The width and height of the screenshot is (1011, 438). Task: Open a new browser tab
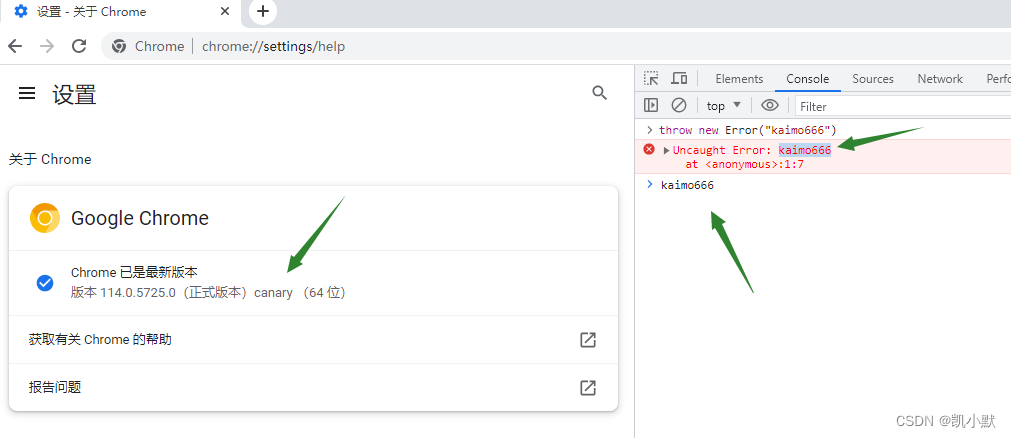point(262,12)
